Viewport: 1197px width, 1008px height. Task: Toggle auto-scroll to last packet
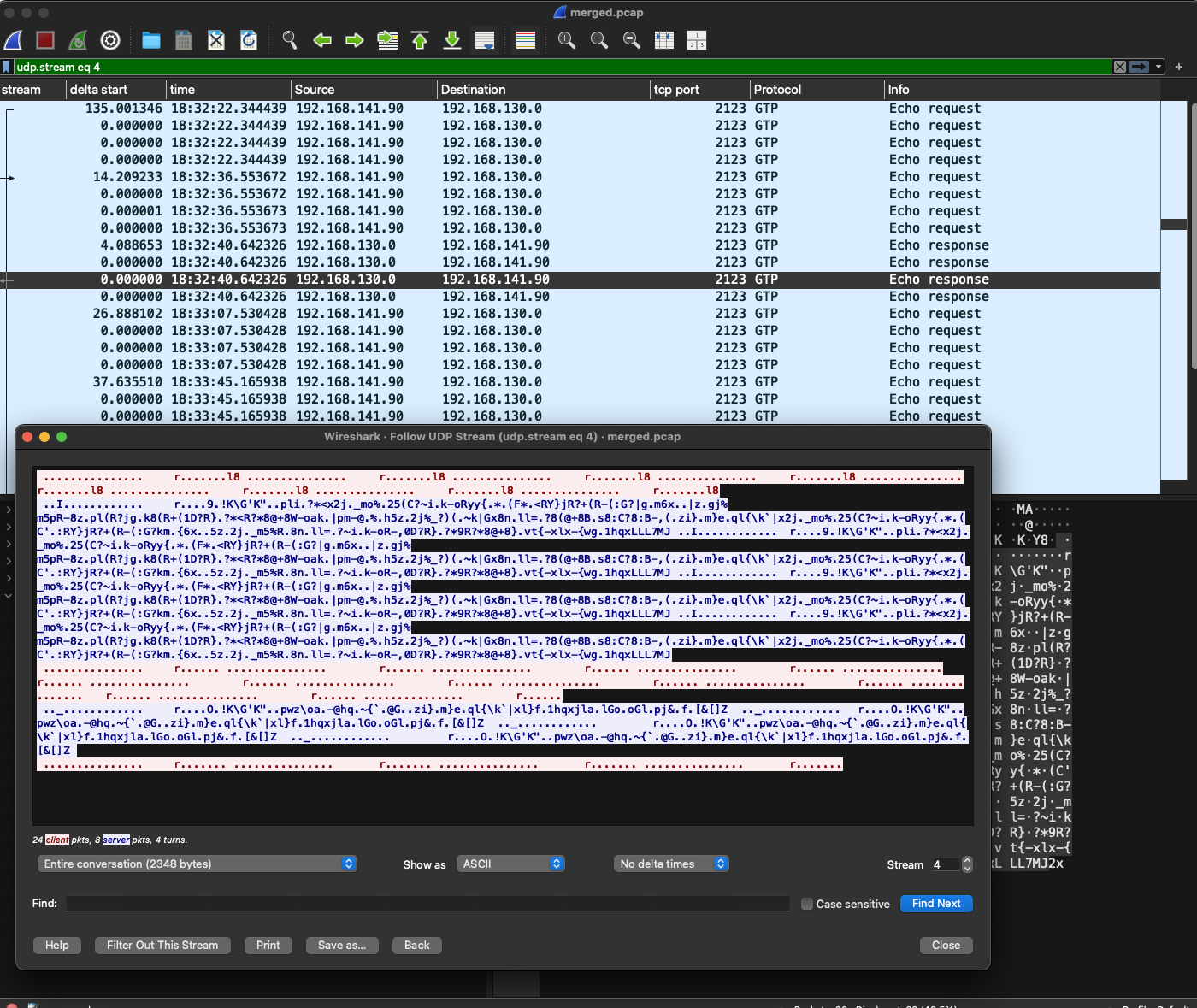[485, 40]
